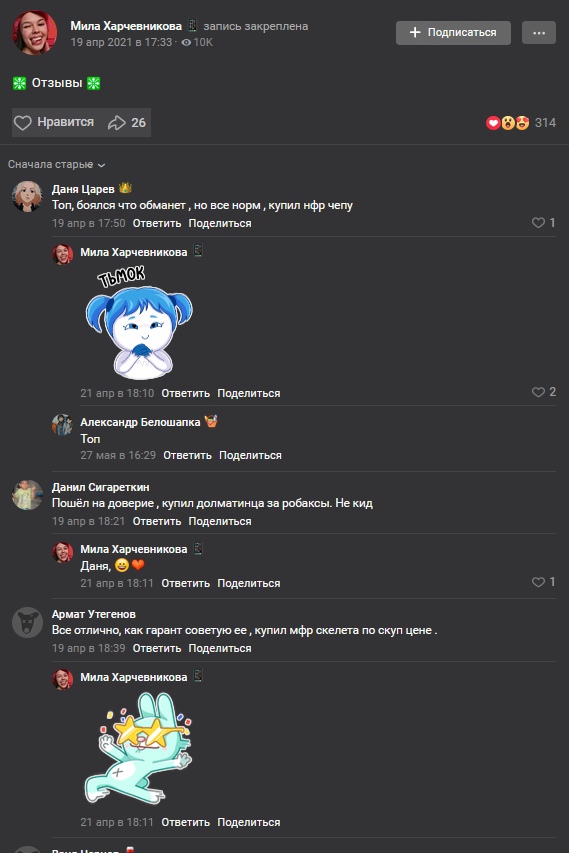Open Александр Белошапка's profile name
Image resolution: width=569 pixels, height=853 pixels.
[140, 422]
